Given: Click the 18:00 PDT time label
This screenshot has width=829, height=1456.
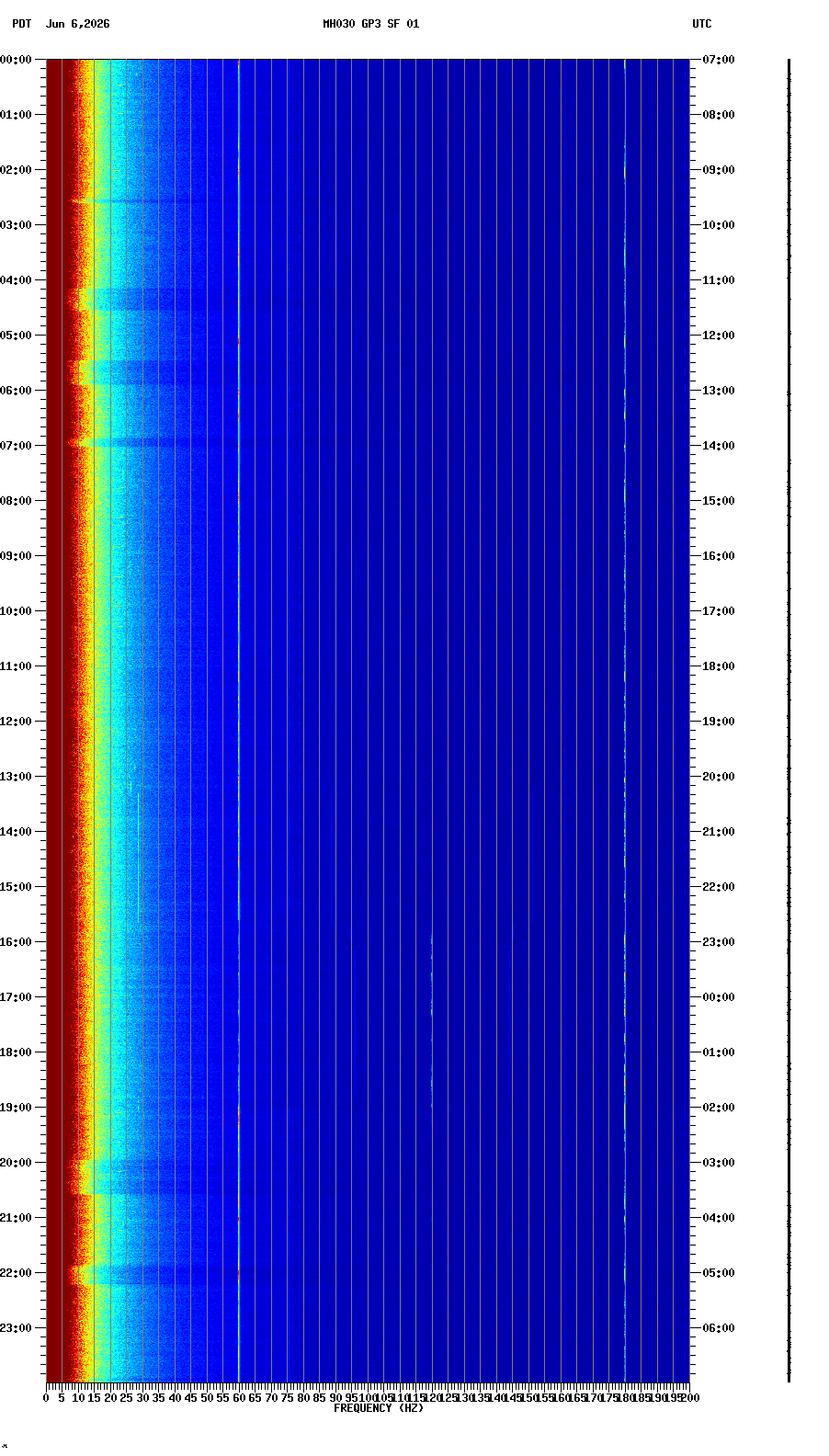Looking at the screenshot, I should [x=16, y=1052].
